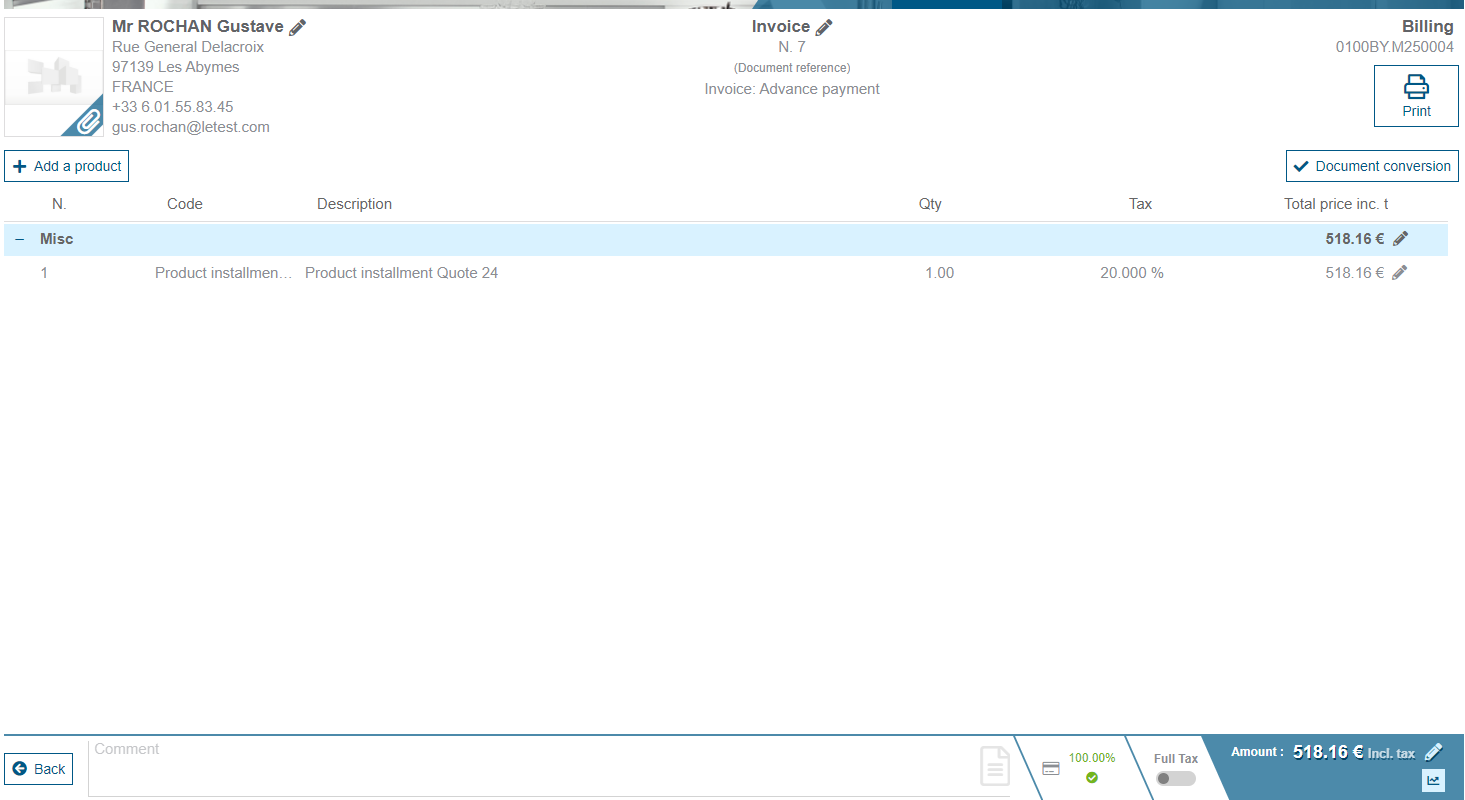Edit the Misc group total with pencil
This screenshot has width=1465, height=800.
tap(1400, 239)
